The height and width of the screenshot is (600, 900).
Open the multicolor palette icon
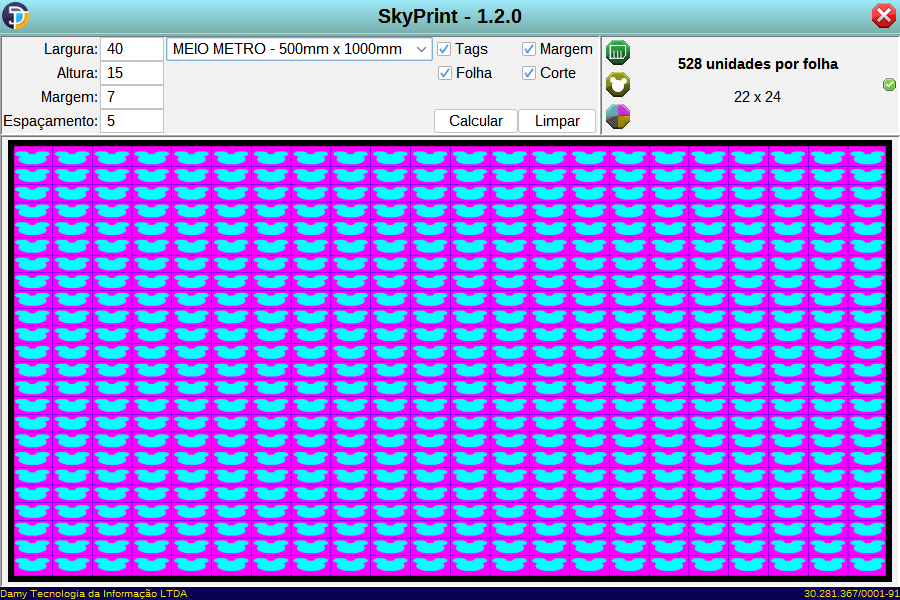[x=618, y=117]
